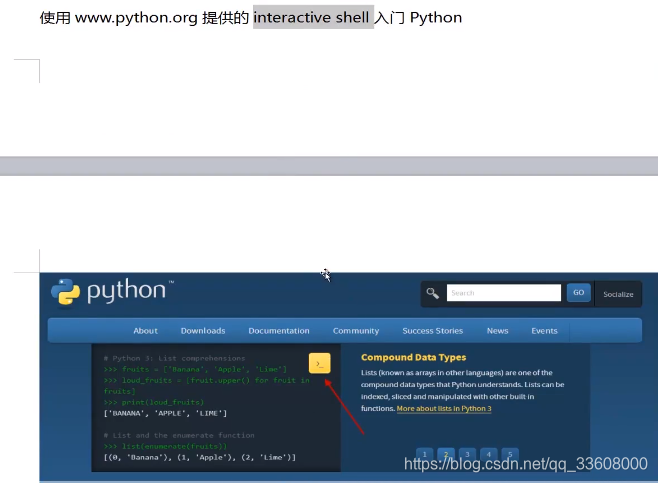Click the highlighted 'interactive shell' text
This screenshot has width=658, height=483.
311,17
